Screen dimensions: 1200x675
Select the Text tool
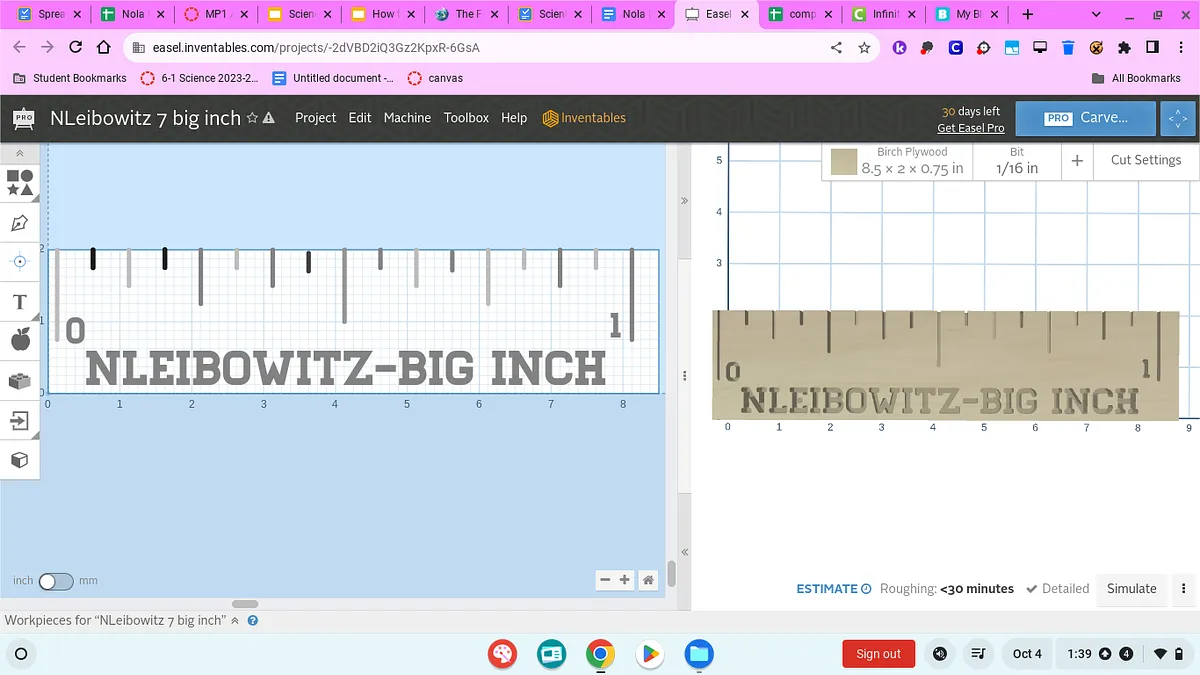click(x=20, y=302)
